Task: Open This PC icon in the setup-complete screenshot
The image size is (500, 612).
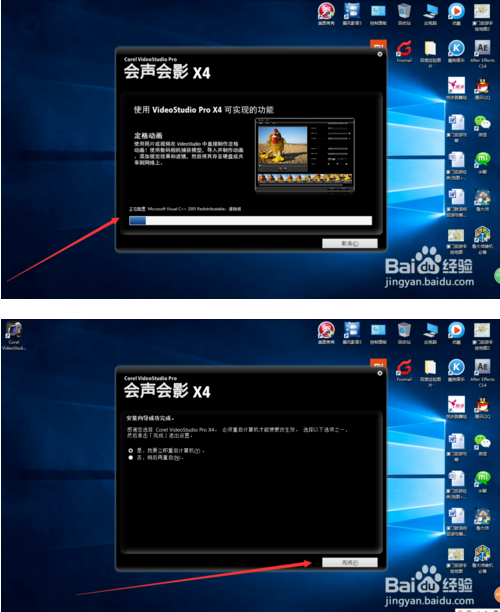Action: pos(430,334)
